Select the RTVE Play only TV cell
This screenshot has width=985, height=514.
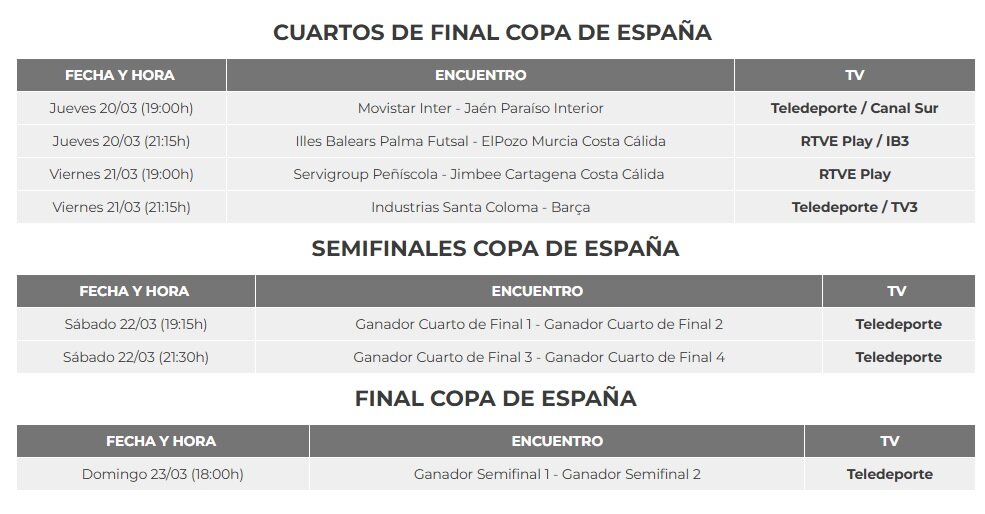click(x=854, y=174)
